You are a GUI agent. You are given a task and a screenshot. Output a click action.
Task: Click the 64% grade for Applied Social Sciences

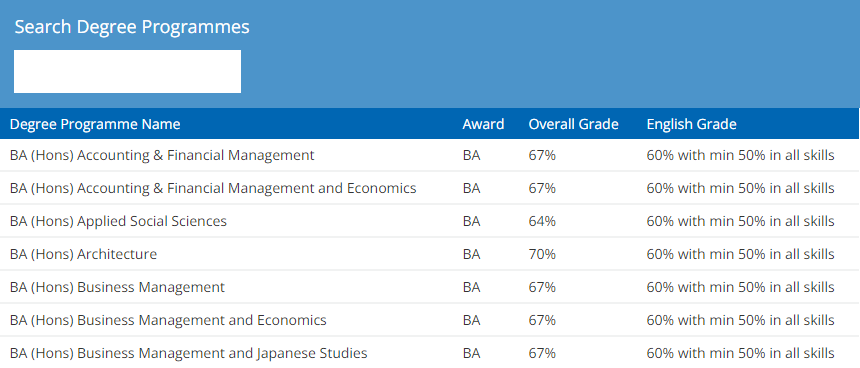[542, 222]
